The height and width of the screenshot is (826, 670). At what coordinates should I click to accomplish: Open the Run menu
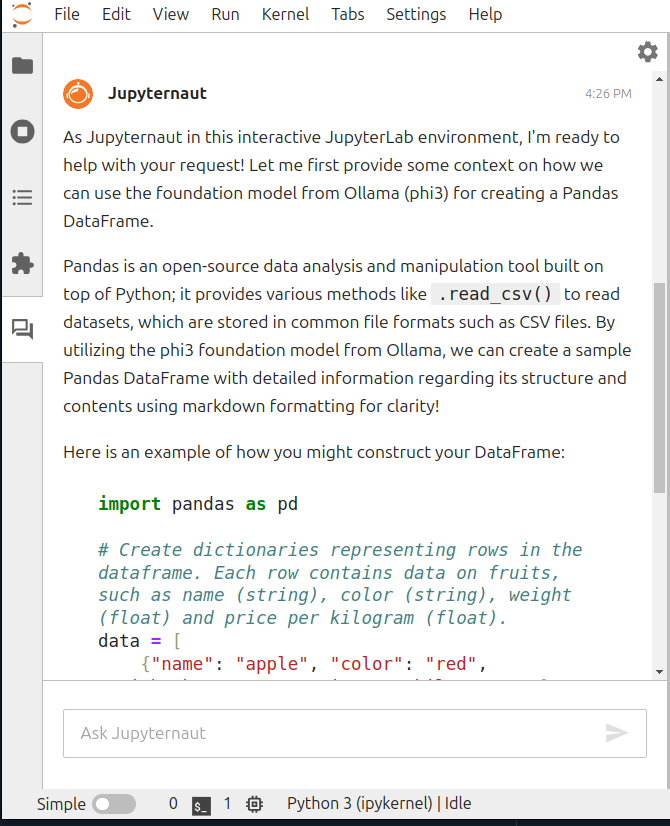click(225, 14)
